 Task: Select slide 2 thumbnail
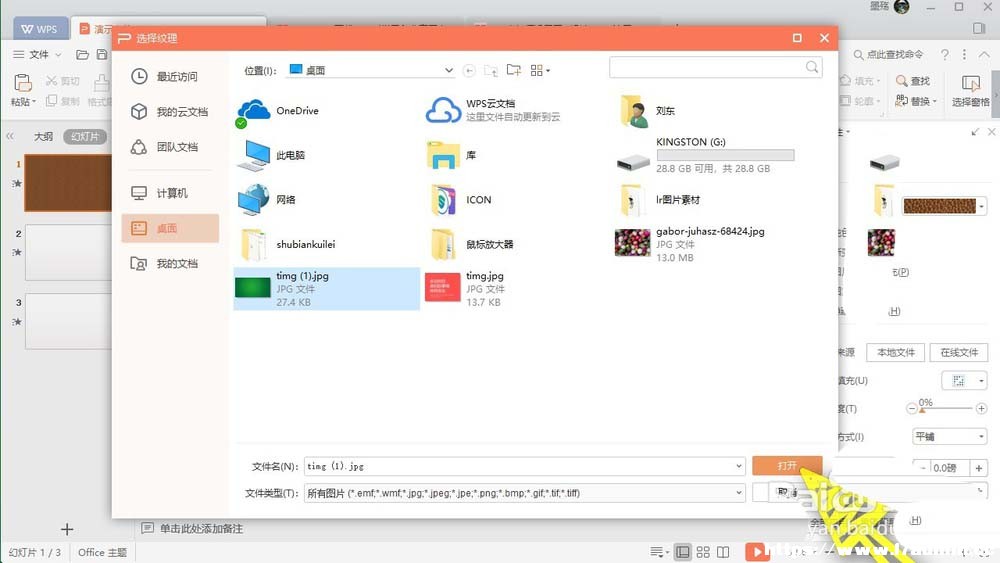(x=68, y=252)
